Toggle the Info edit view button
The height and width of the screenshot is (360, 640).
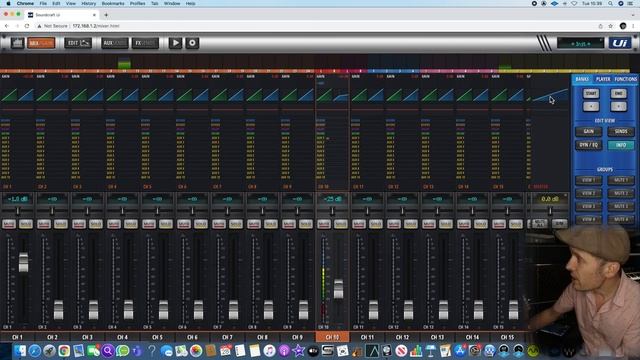(x=621, y=145)
